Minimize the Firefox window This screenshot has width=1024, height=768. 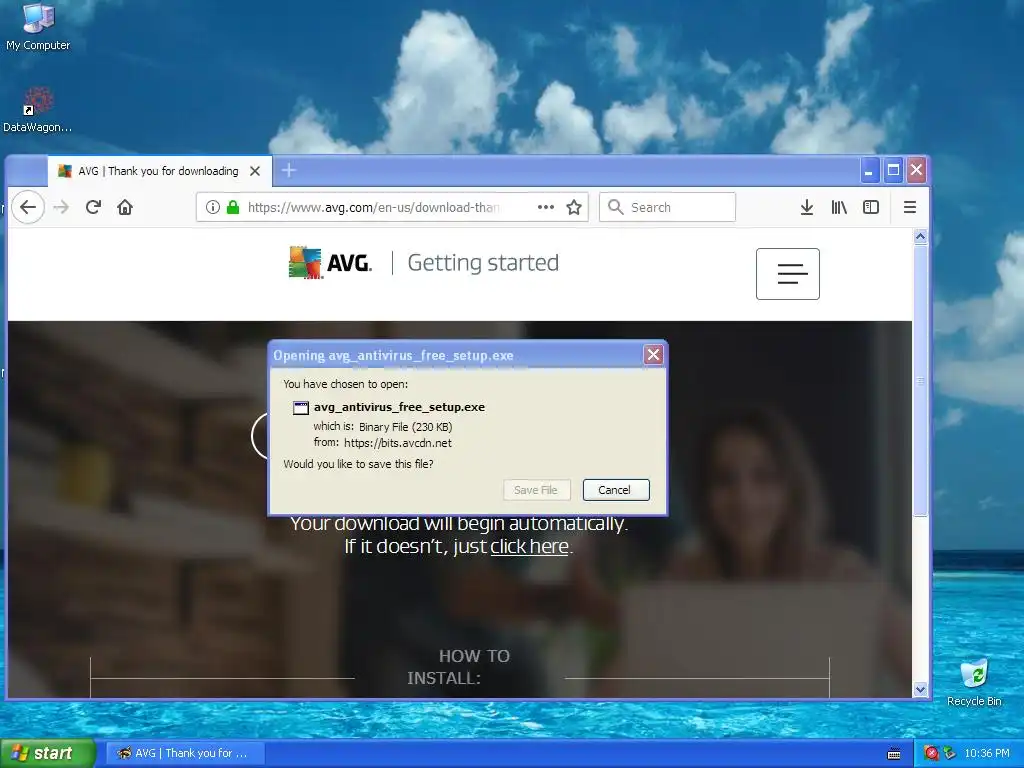click(x=869, y=170)
